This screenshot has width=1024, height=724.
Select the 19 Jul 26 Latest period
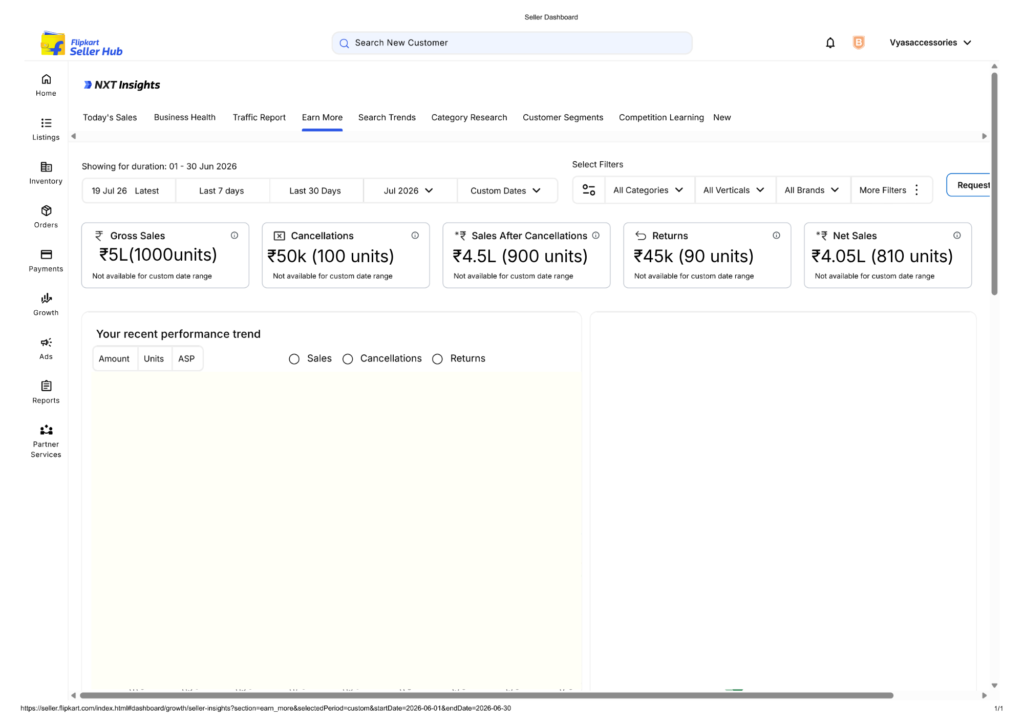click(129, 191)
